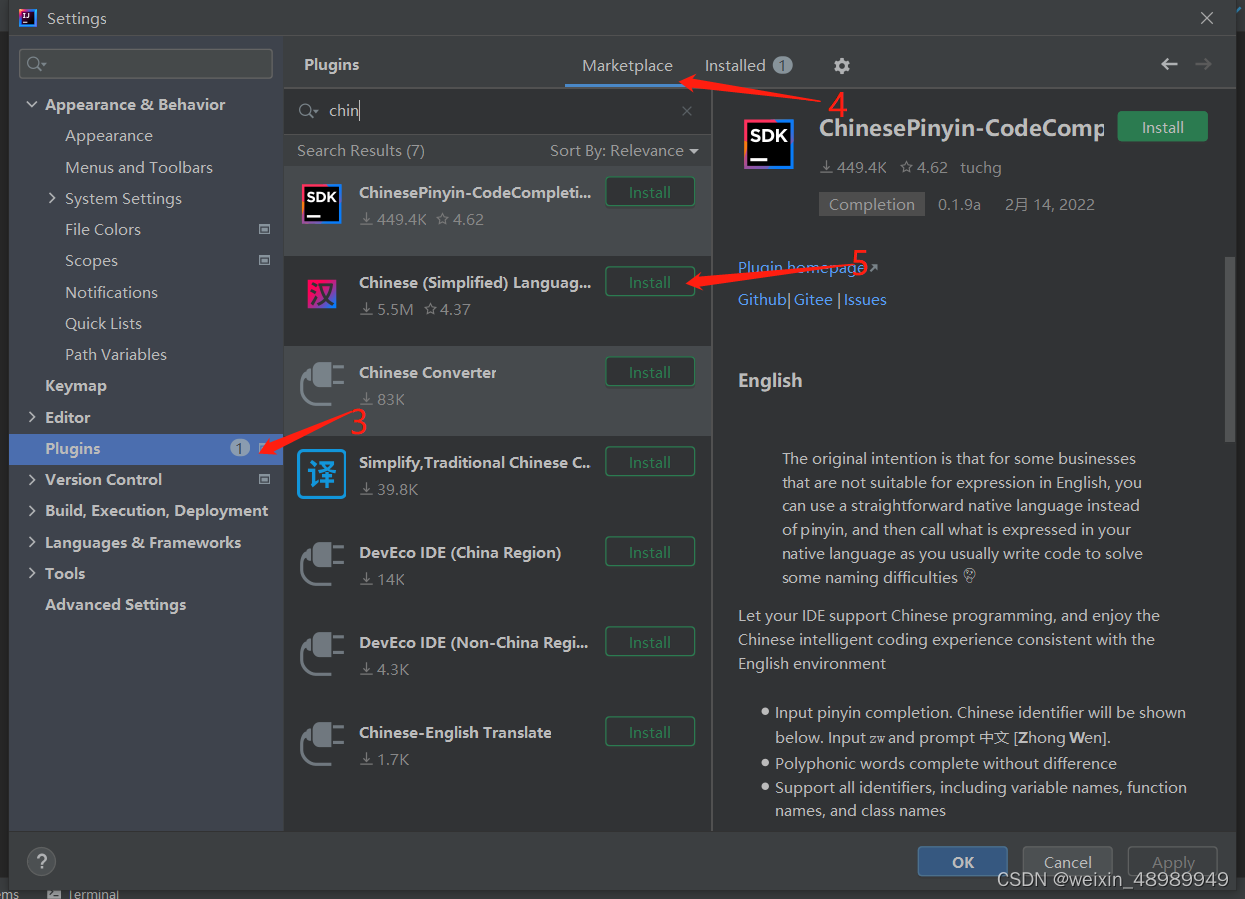Open the Github link
The width and height of the screenshot is (1245, 899).
click(x=762, y=300)
